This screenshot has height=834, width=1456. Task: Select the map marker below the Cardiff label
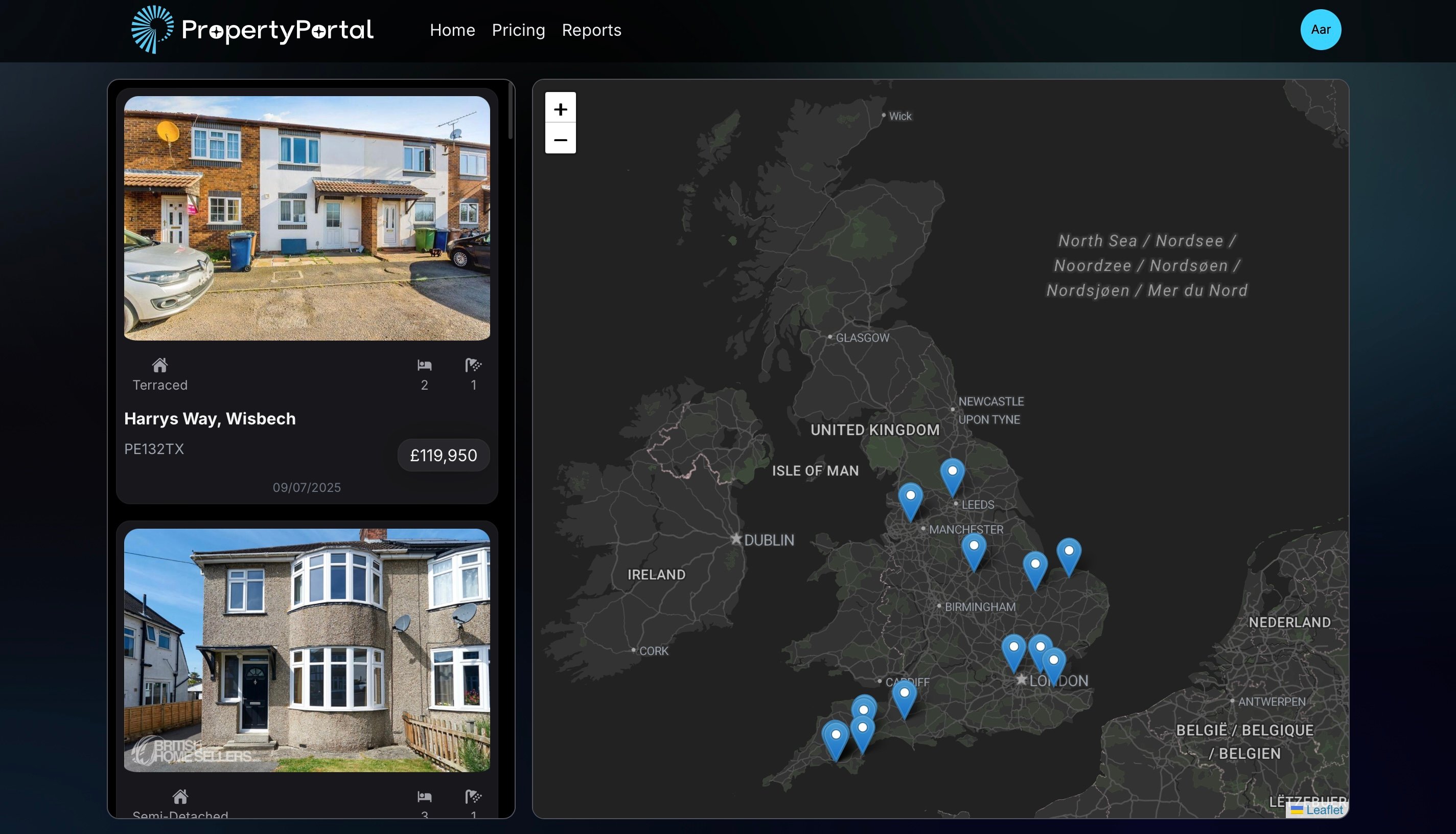coord(904,699)
